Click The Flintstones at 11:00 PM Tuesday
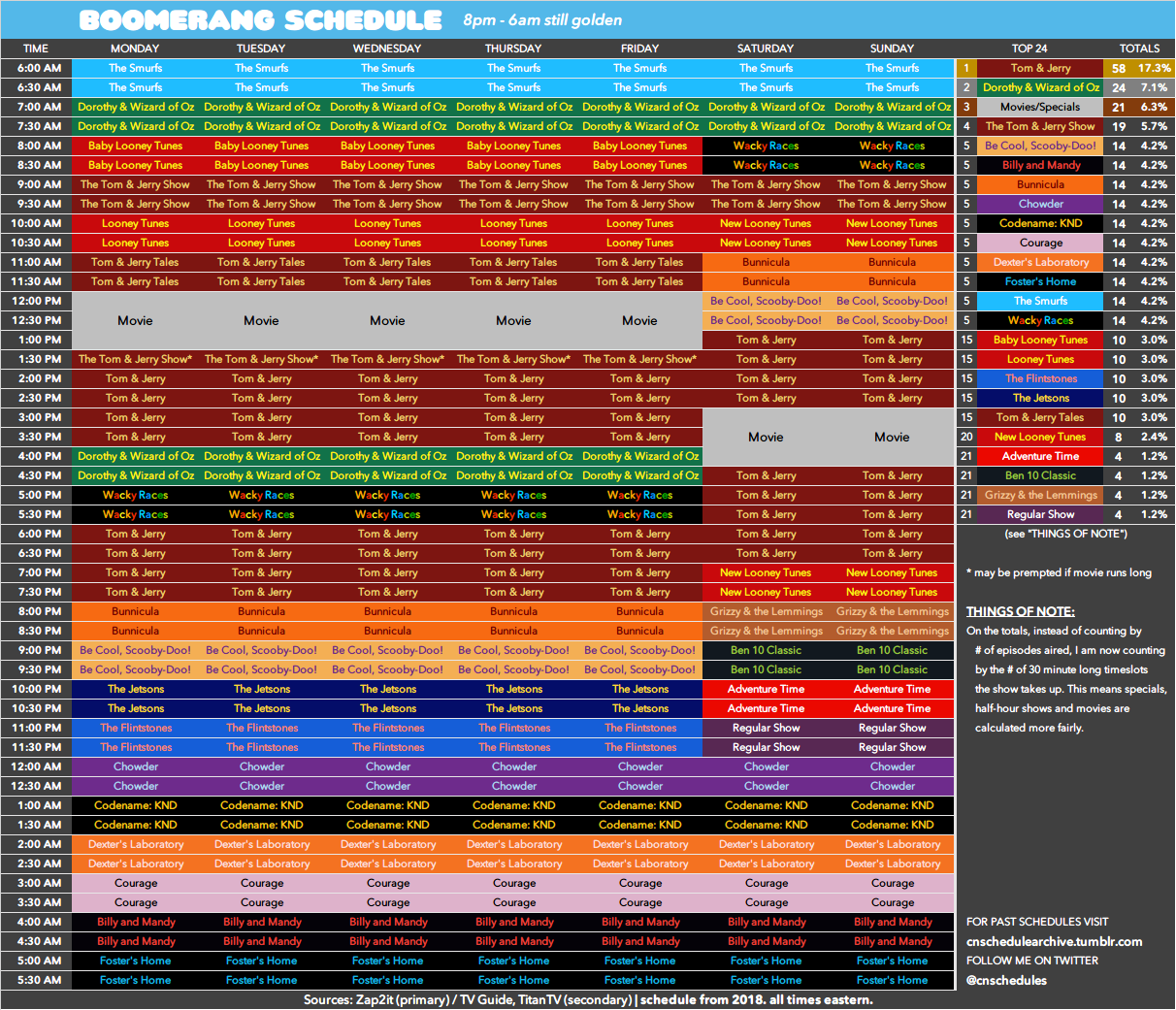The width and height of the screenshot is (1176, 1010). 261,728
